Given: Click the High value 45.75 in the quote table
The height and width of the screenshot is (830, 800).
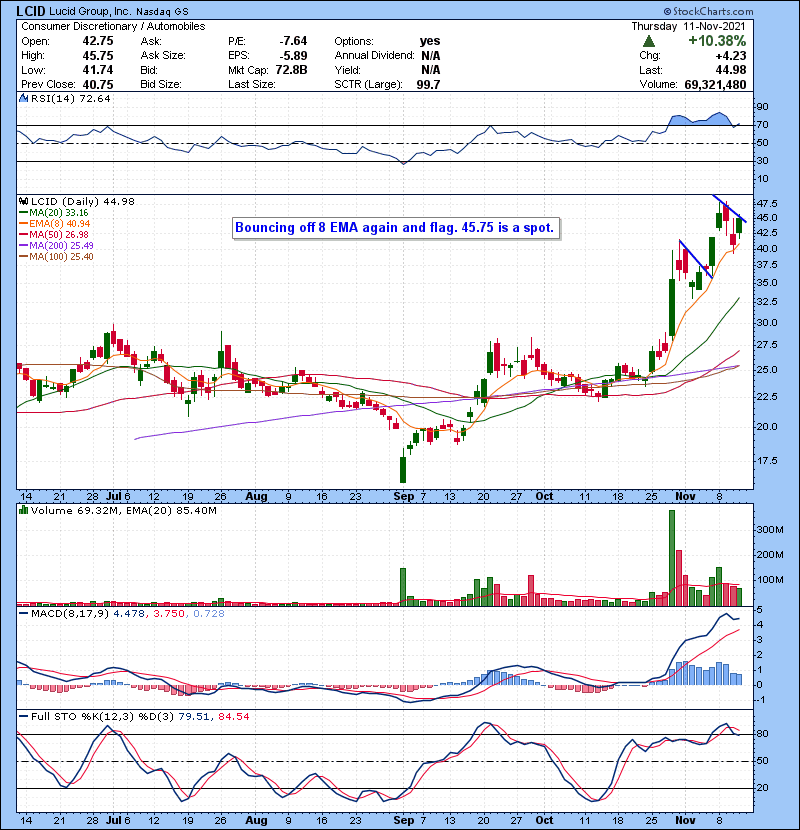Looking at the screenshot, I should point(98,56).
